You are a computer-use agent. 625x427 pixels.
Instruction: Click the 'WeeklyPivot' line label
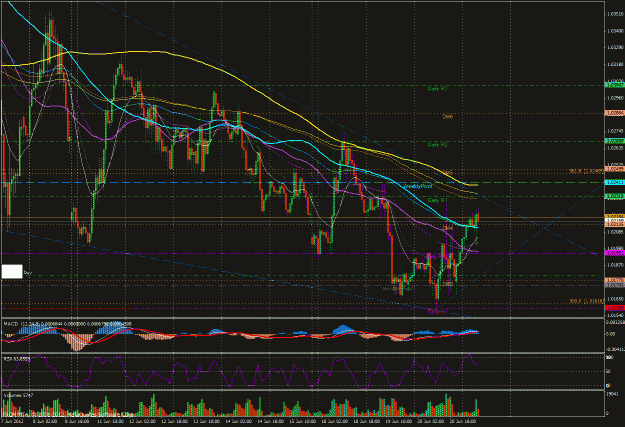pos(418,186)
